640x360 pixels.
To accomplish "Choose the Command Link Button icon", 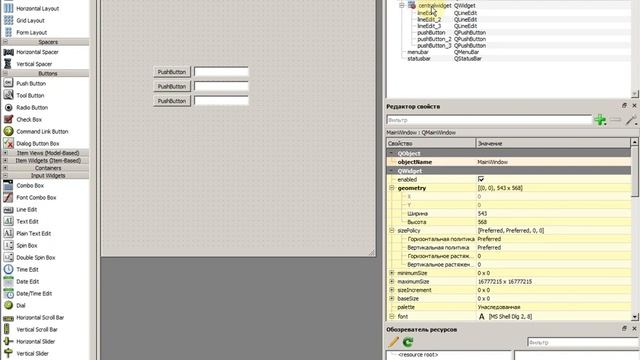I will (x=8, y=131).
